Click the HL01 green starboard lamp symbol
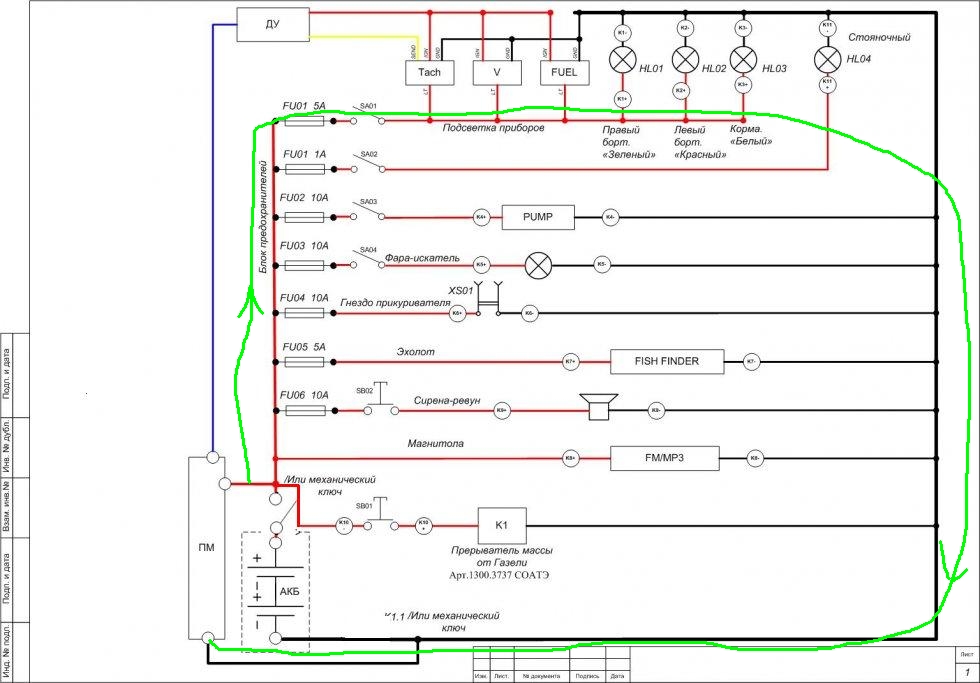 pos(622,62)
